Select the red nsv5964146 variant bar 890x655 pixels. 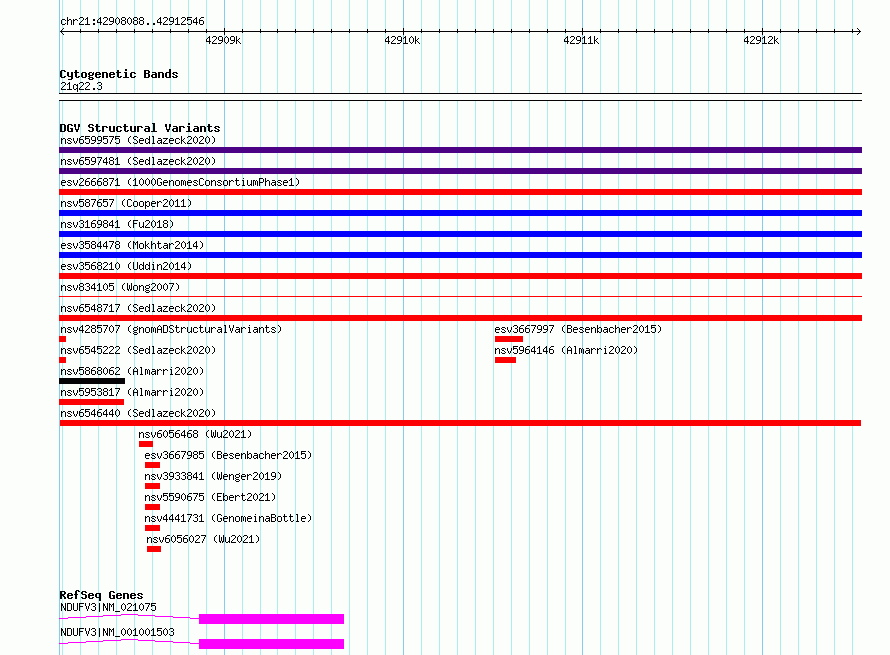pos(505,360)
